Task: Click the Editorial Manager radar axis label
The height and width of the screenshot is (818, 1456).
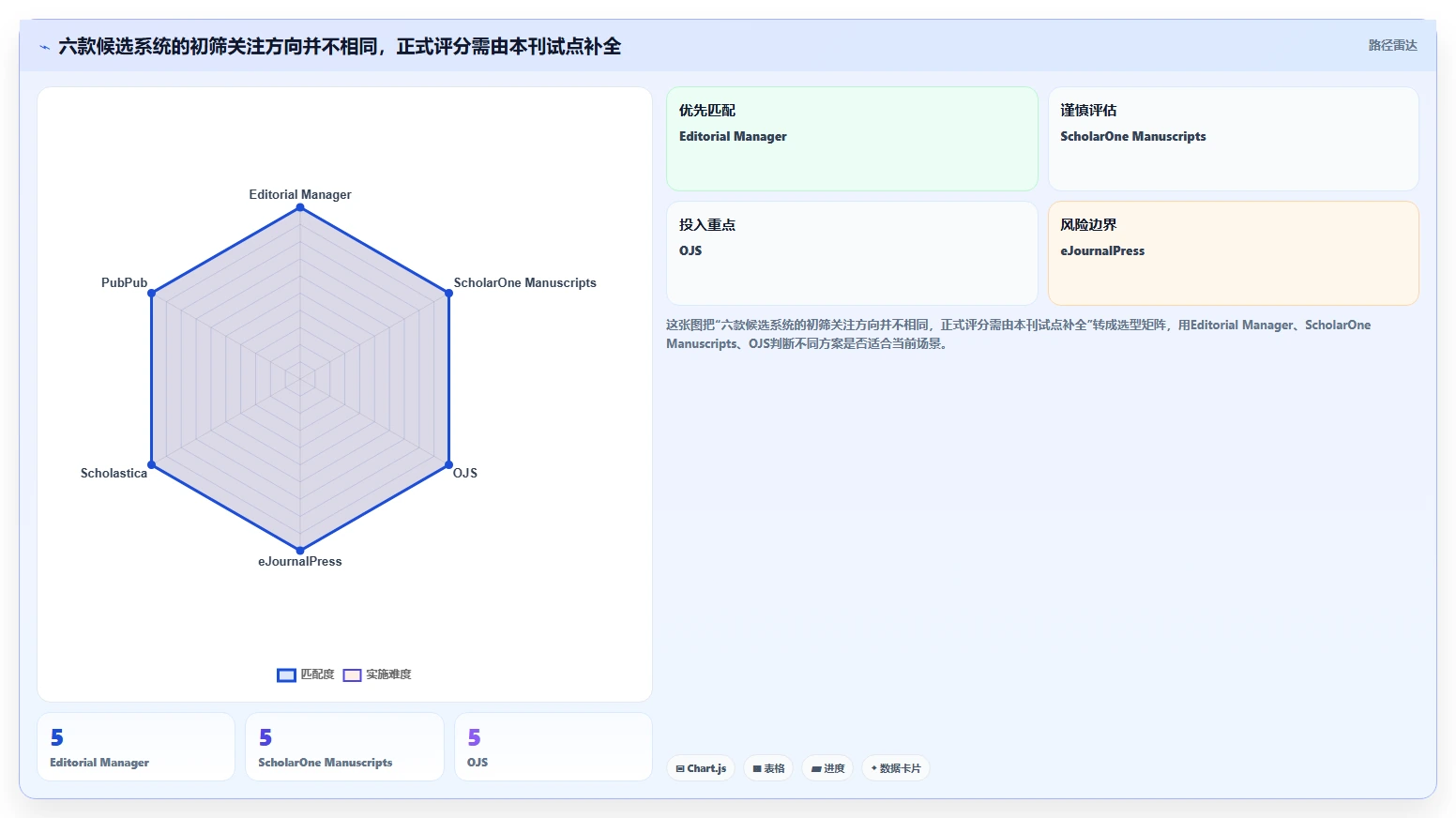Action: [x=300, y=194]
